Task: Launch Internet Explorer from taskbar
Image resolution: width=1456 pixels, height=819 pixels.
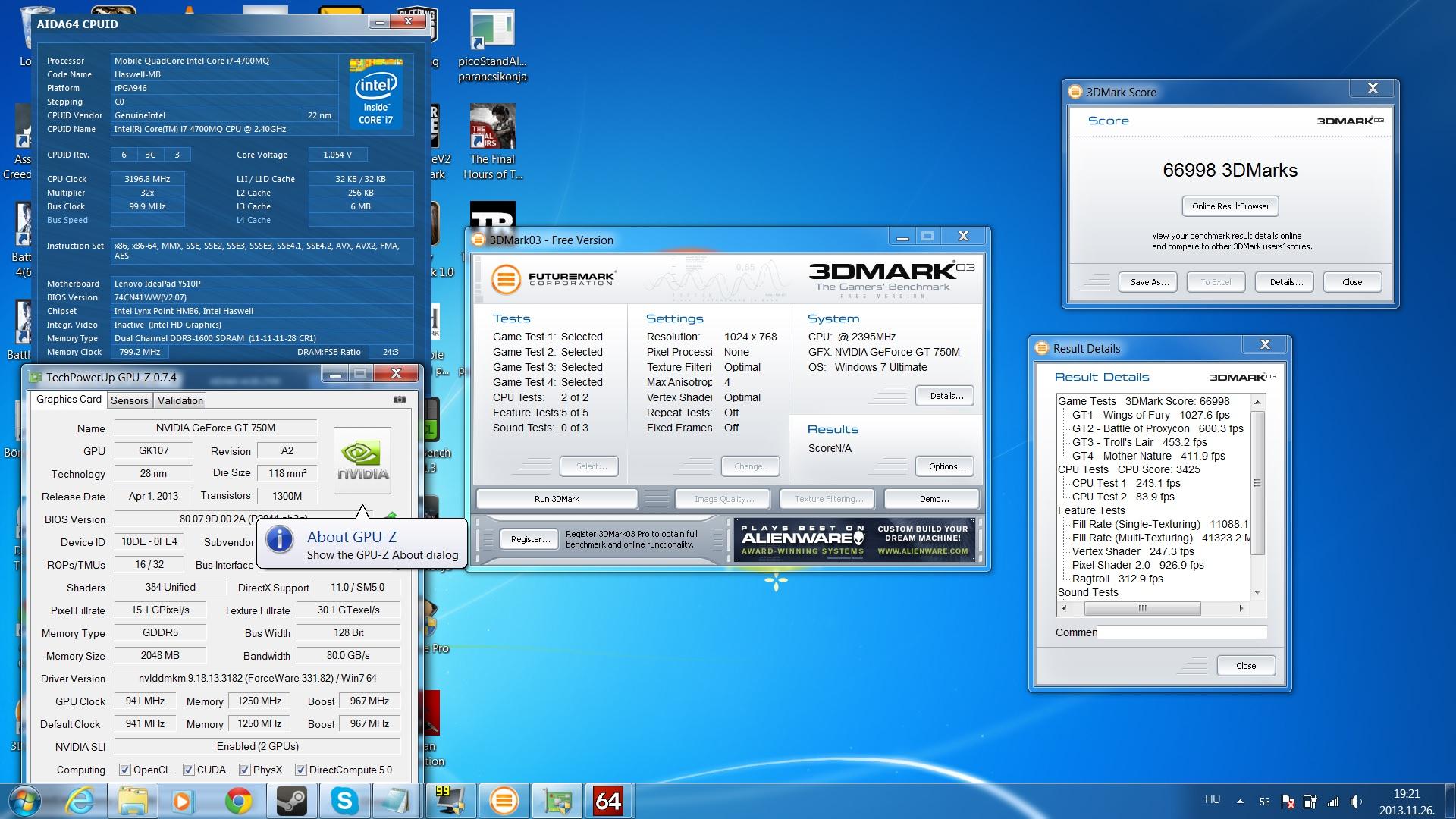Action: pos(80,801)
